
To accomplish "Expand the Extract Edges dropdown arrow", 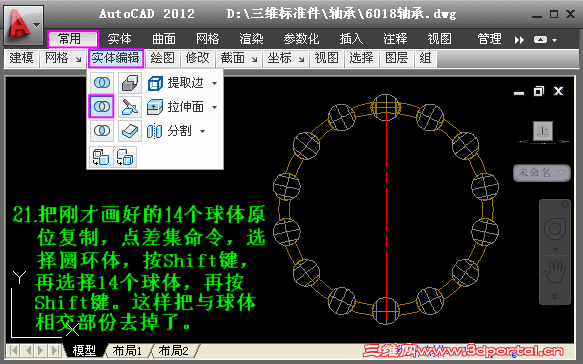I will tap(215, 83).
